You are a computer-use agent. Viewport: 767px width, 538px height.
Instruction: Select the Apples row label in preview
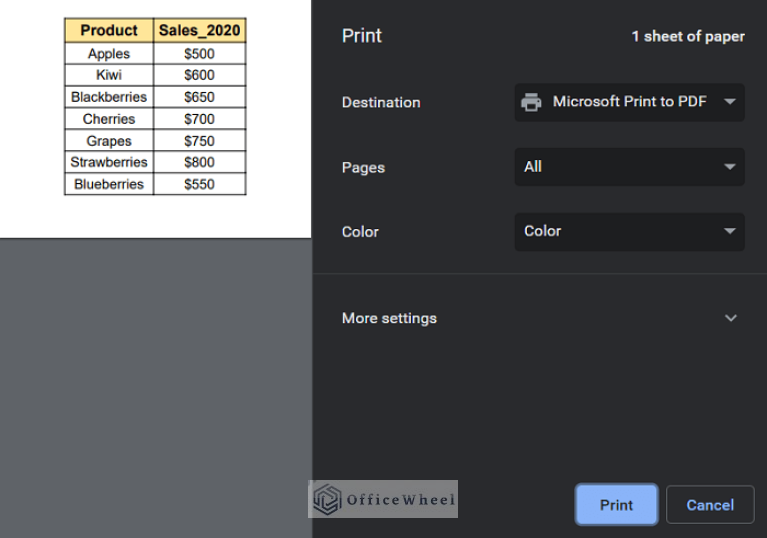[109, 54]
